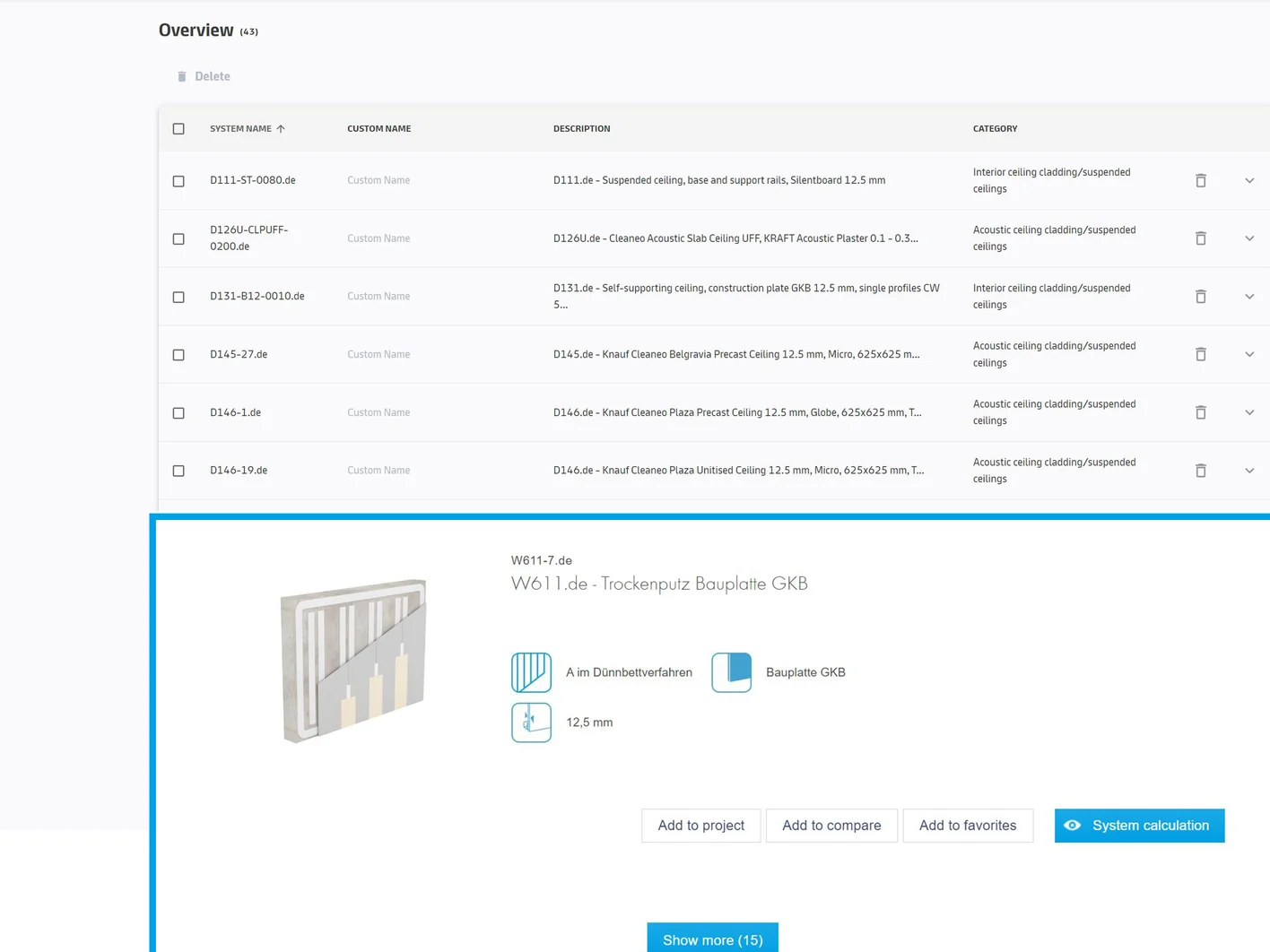Viewport: 1270px width, 952px height.
Task: Expand chevron on D146-1.de row
Action: tap(1249, 412)
